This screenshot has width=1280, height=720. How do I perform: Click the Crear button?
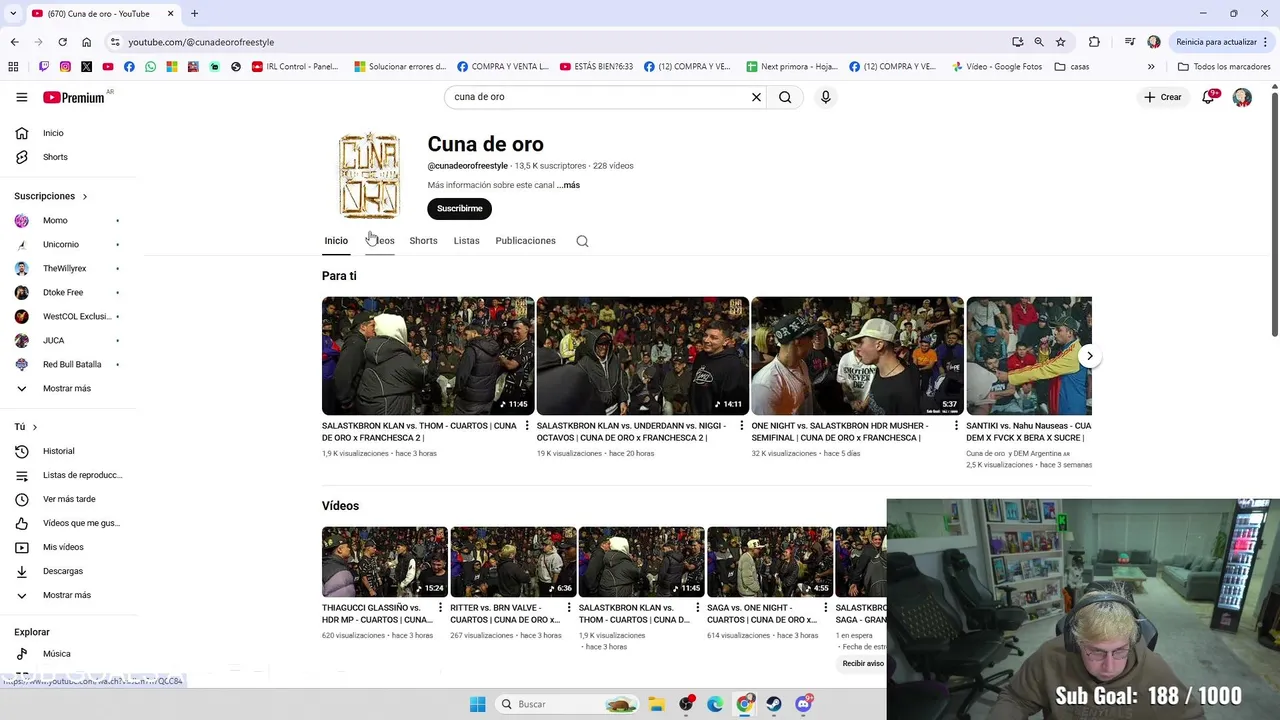pos(1163,97)
